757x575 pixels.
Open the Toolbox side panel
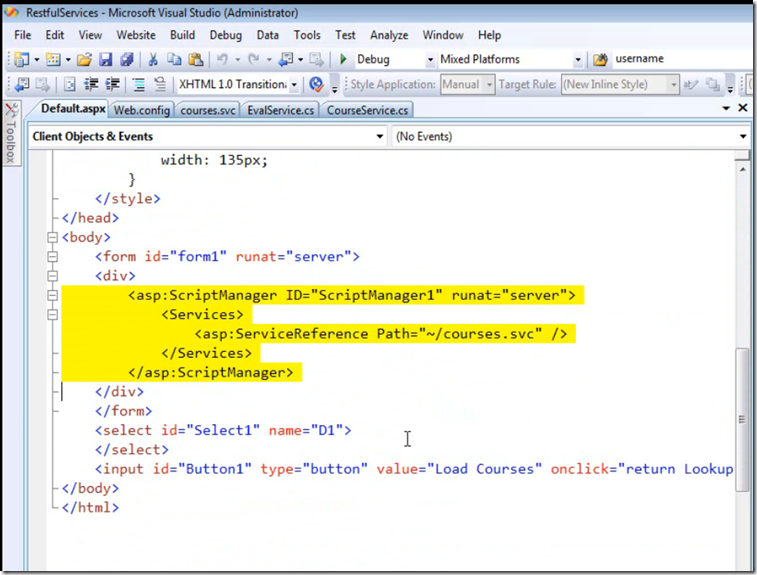tap(11, 133)
